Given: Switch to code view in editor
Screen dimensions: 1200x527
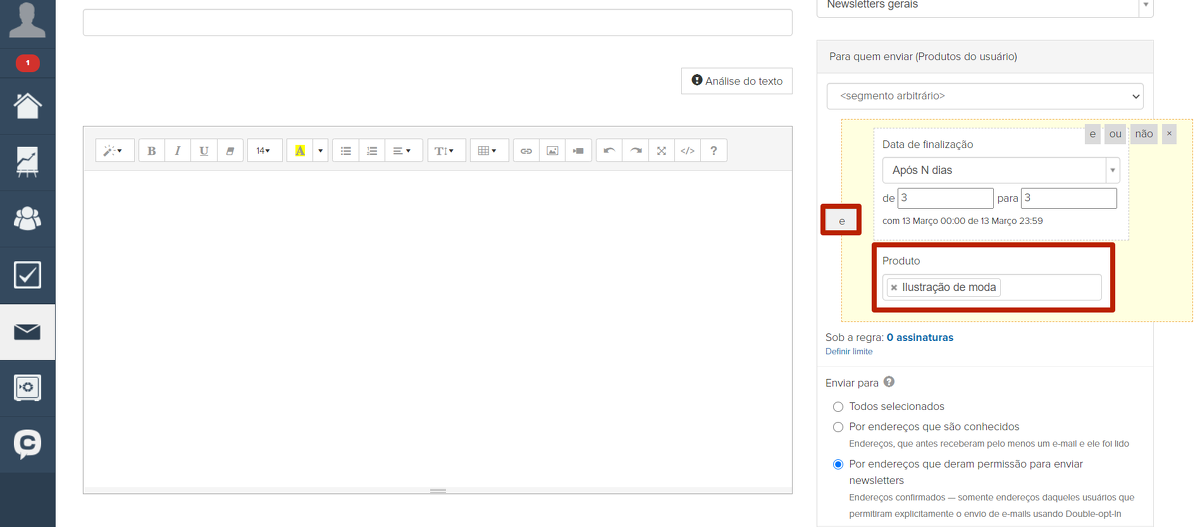Looking at the screenshot, I should pyautogui.click(x=687, y=151).
